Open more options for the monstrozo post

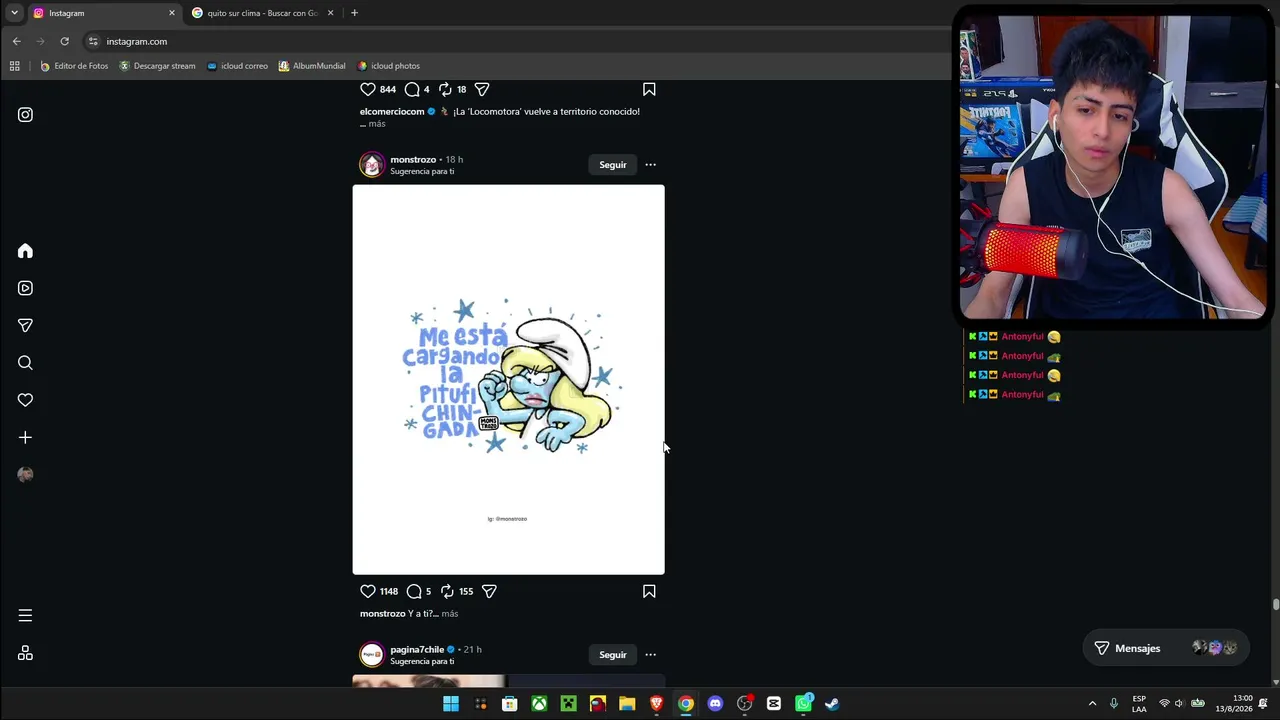point(650,165)
